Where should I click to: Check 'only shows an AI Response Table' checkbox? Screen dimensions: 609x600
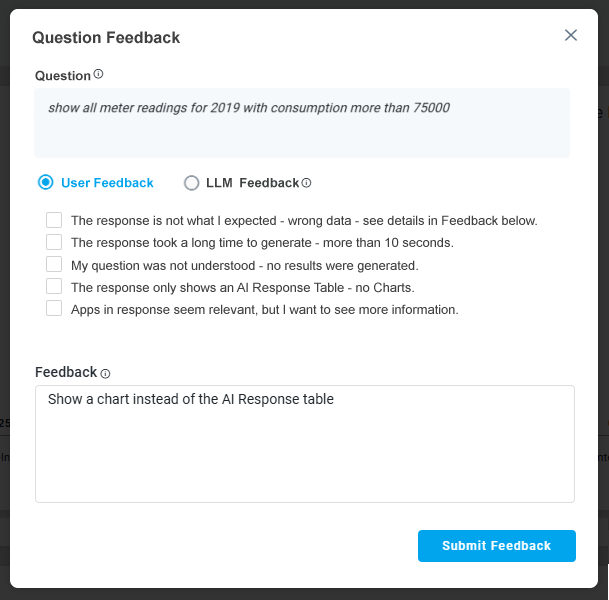[x=54, y=286]
